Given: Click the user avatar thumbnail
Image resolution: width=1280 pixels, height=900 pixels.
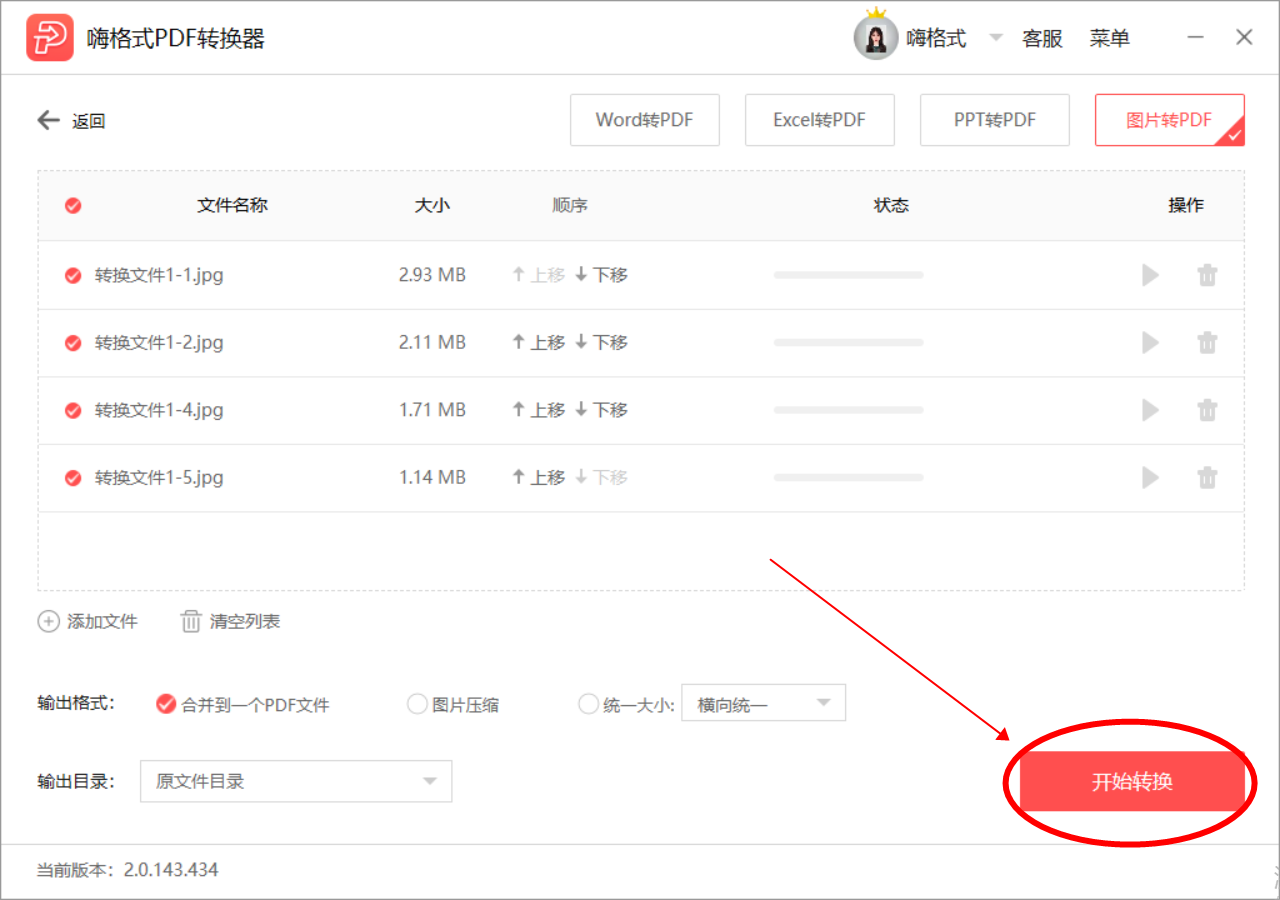Looking at the screenshot, I should pos(876,37).
